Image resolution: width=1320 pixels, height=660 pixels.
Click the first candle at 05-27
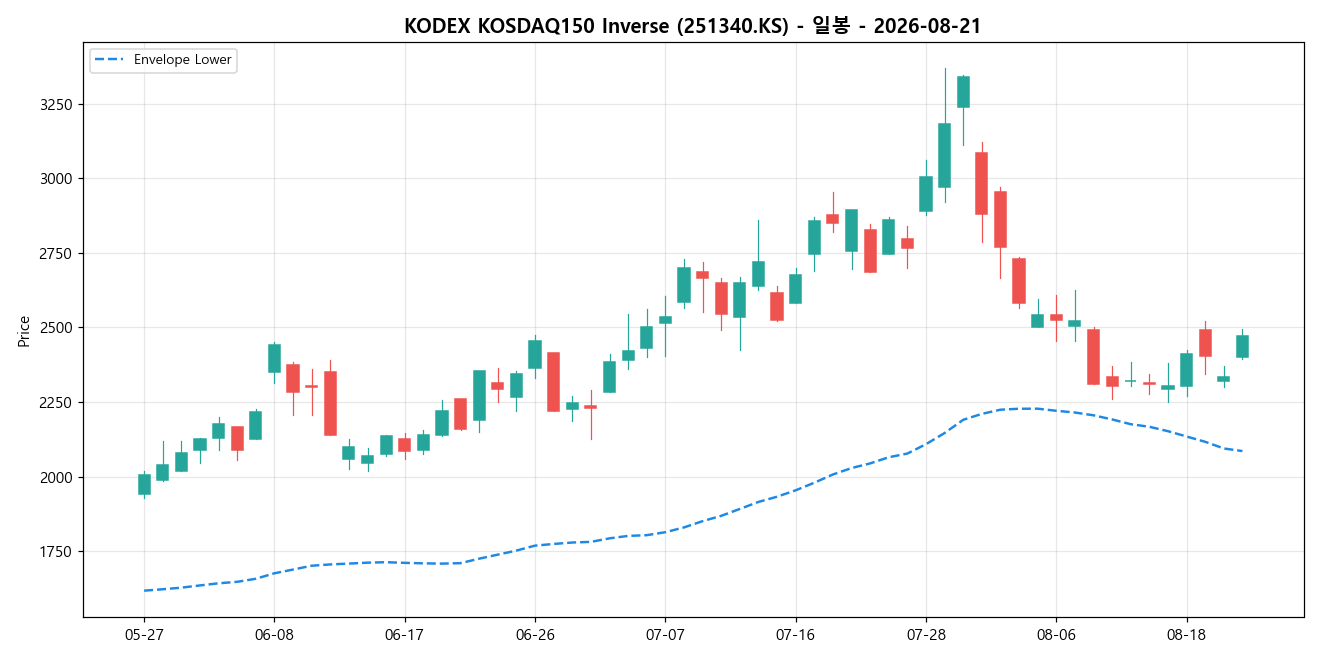pos(144,484)
